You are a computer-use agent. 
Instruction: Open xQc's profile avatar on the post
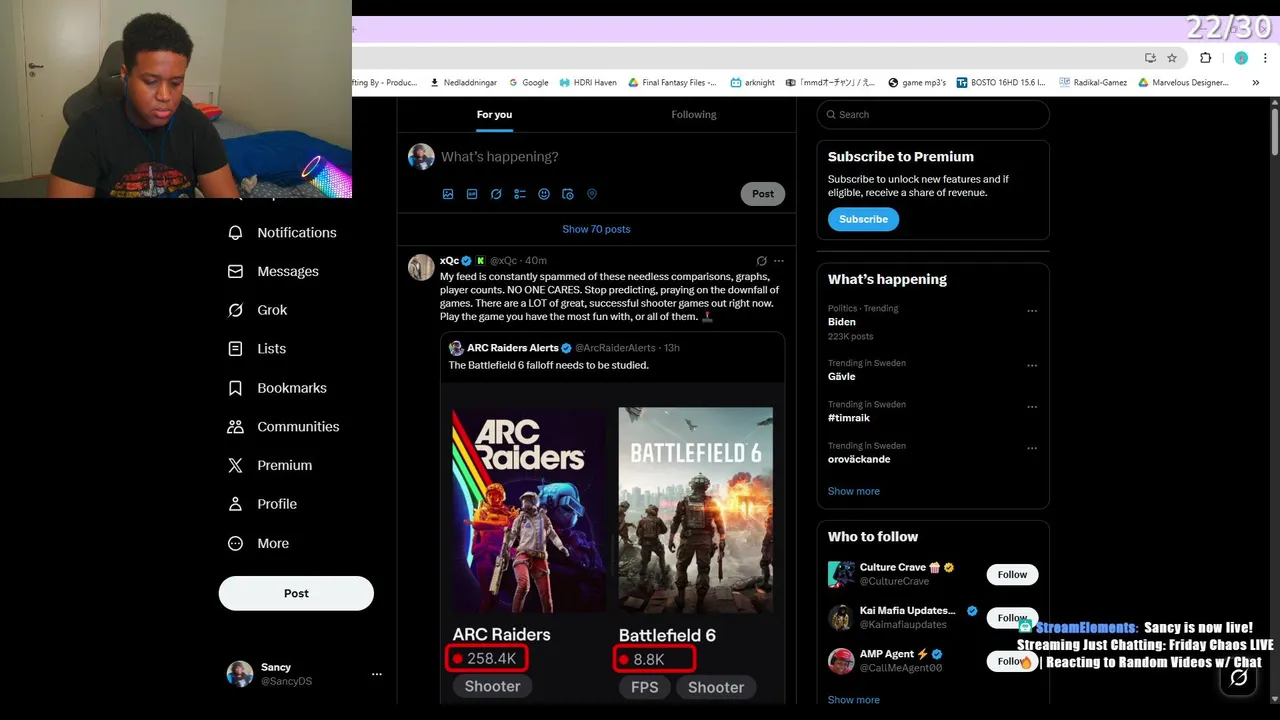[421, 267]
